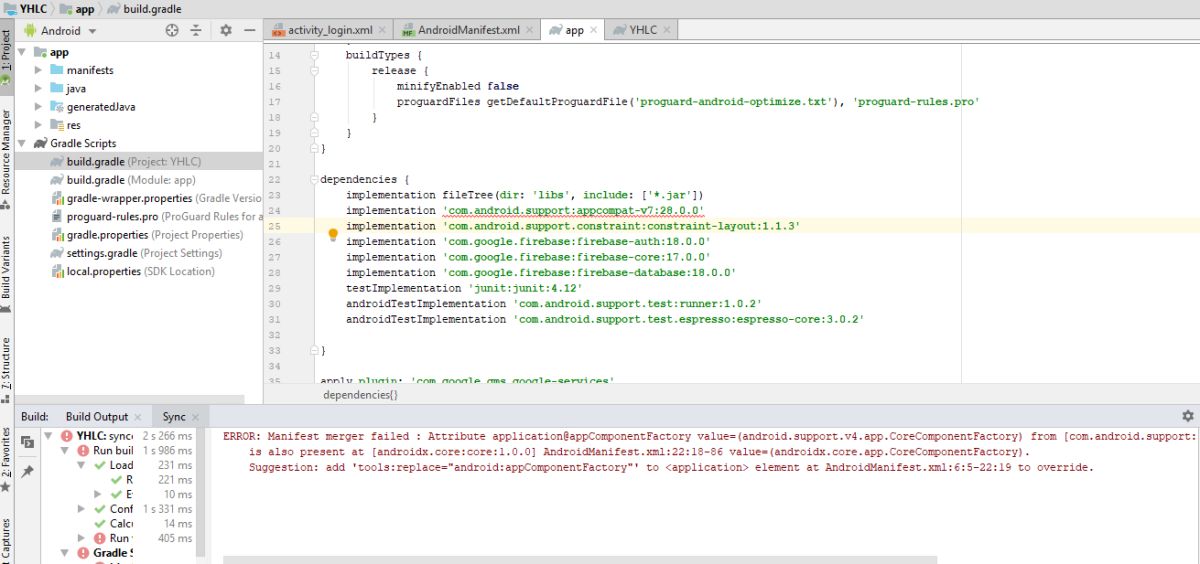Click the error icon beside YHLC sync
Screen dimensions: 1200x564
coord(66,436)
